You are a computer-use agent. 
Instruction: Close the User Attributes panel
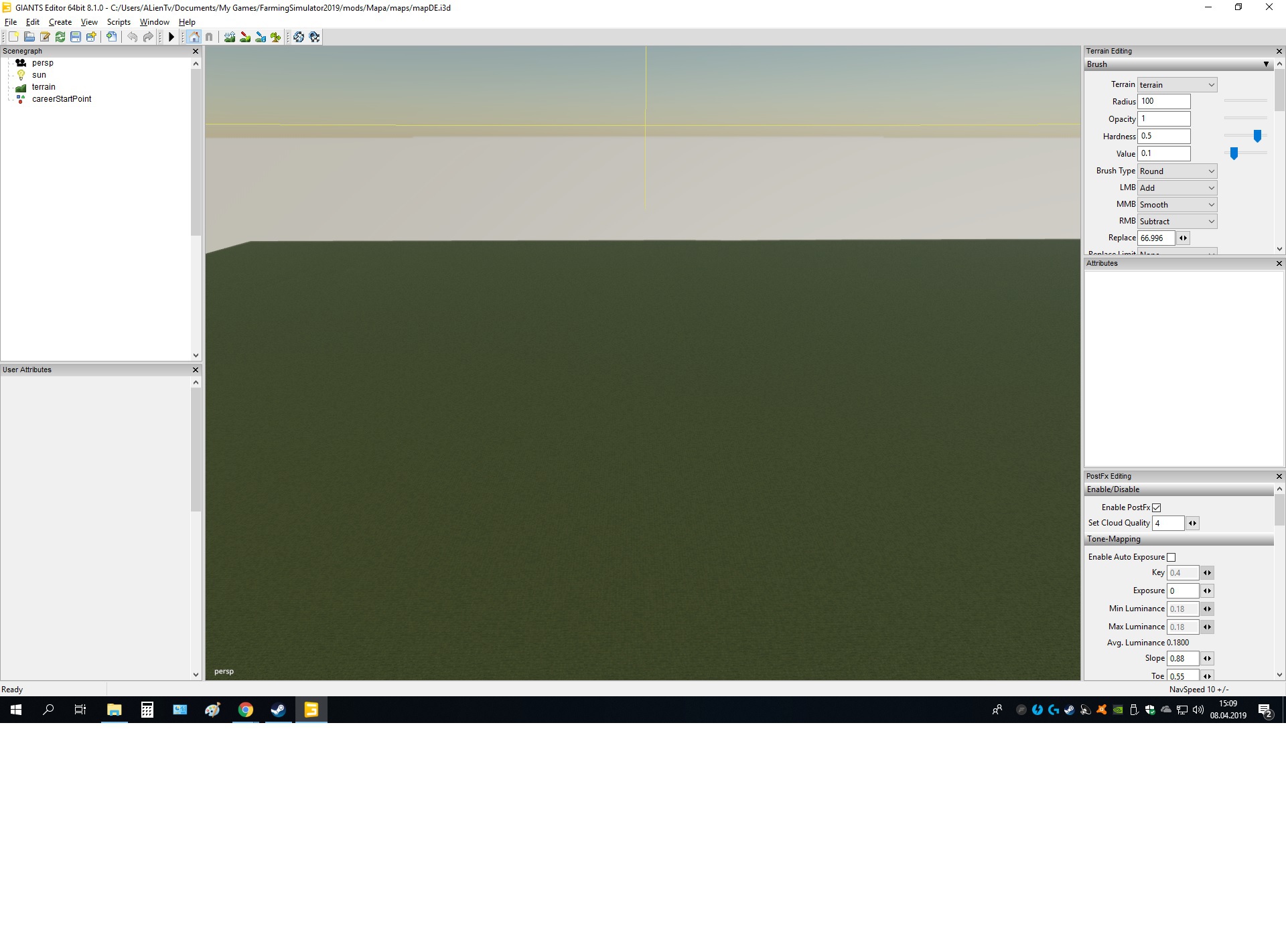196,370
